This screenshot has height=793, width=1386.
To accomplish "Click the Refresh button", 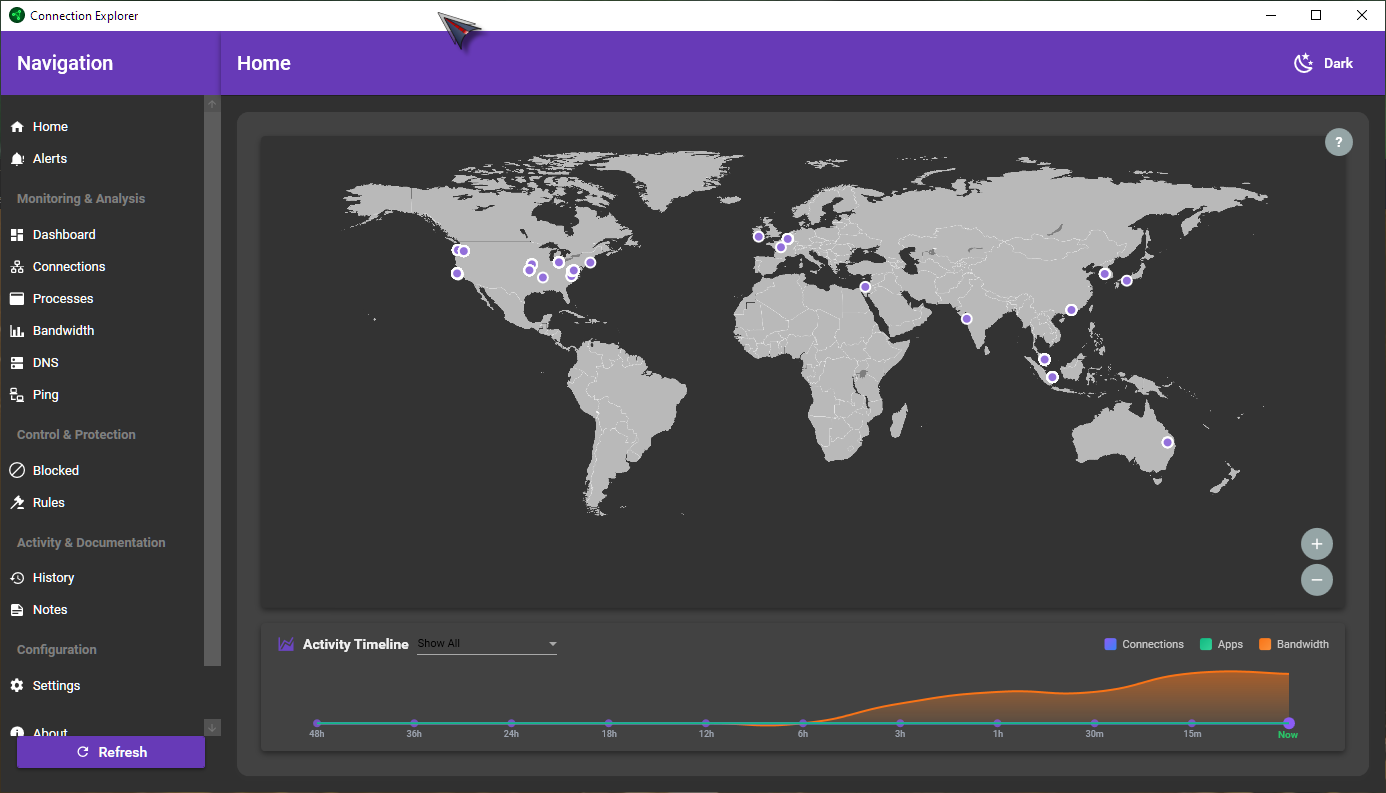I will tap(111, 752).
